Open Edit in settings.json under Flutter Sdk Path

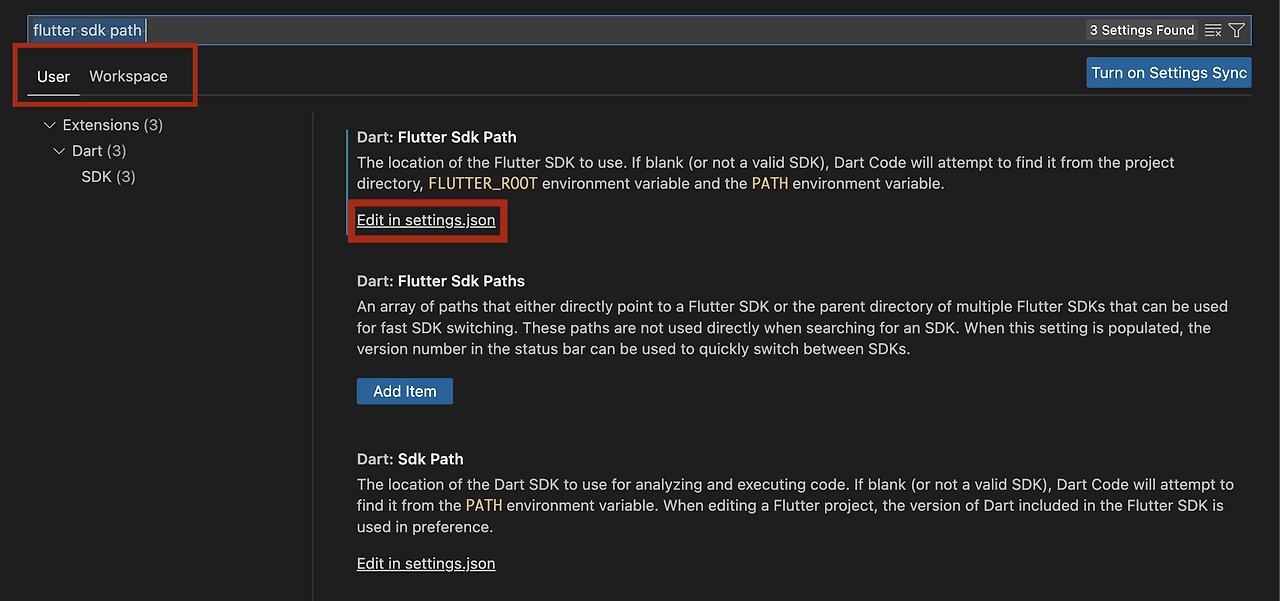pos(426,220)
